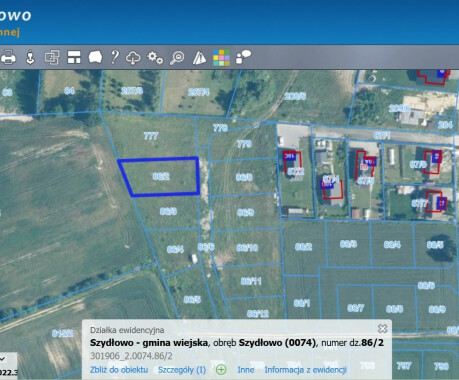Select the white polygon parcel tool
The height and width of the screenshot is (380, 459).
(x=95, y=57)
